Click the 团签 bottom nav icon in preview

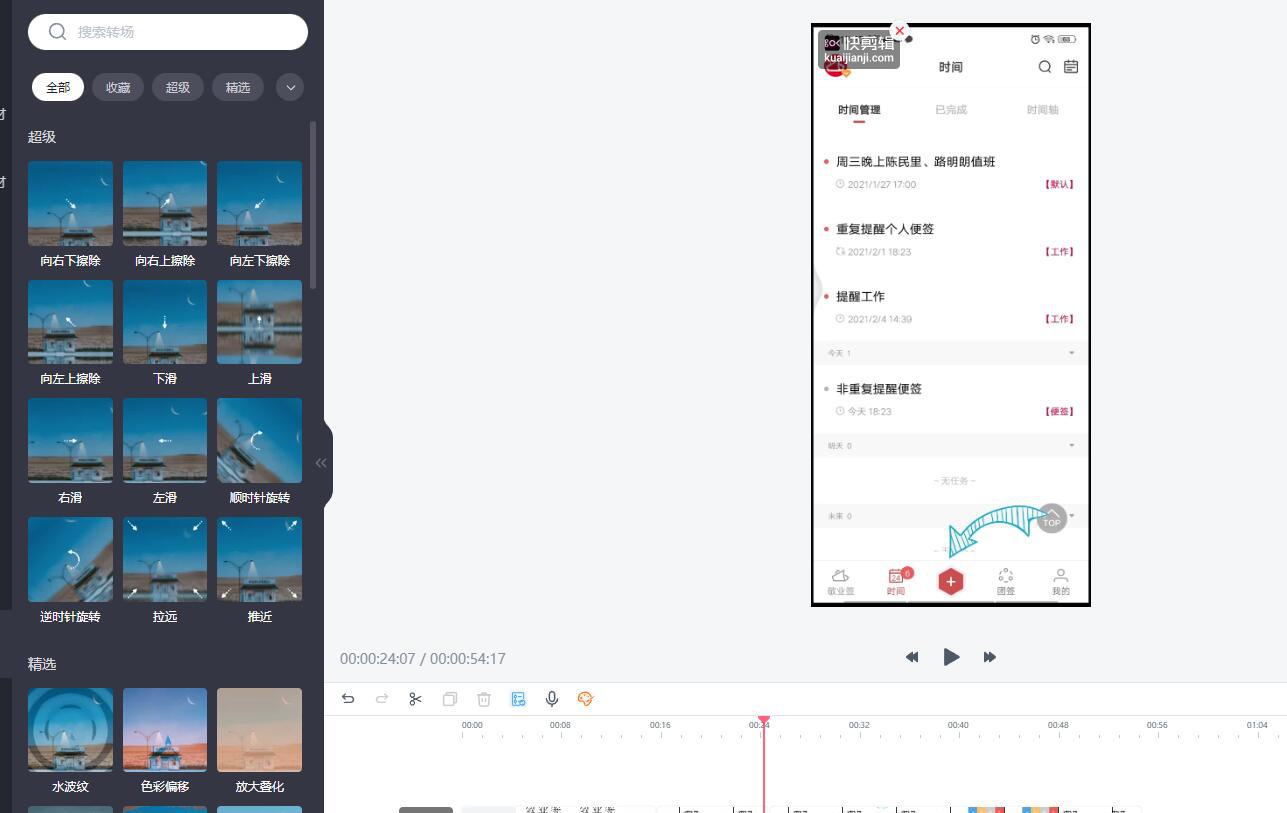click(x=1006, y=582)
